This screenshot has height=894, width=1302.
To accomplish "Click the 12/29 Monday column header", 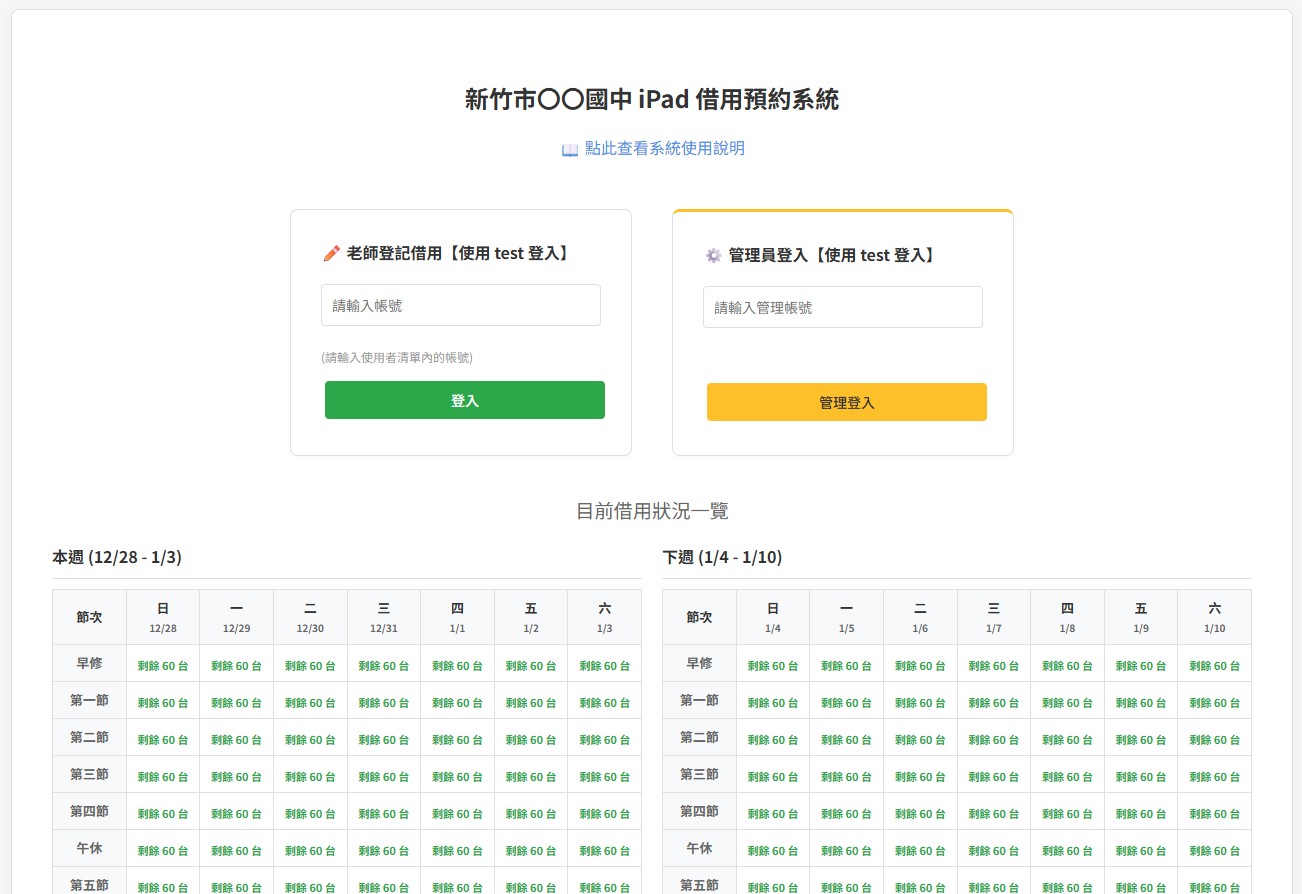I will [237, 617].
